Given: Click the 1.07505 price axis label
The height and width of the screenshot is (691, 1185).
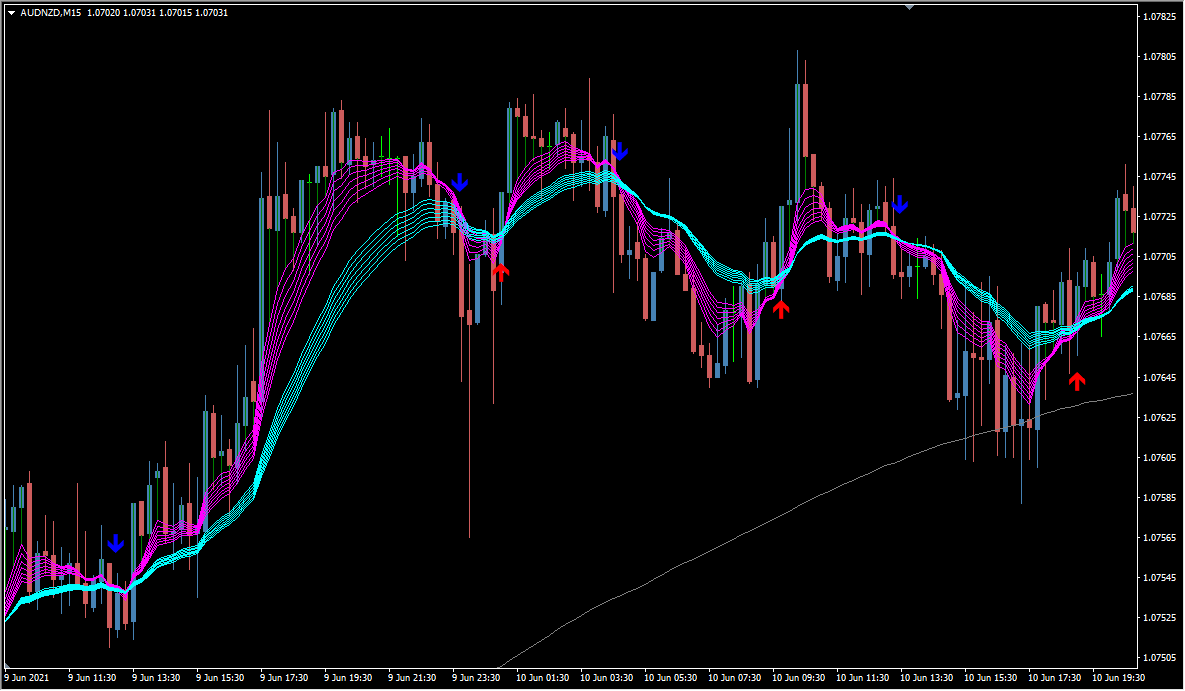Looking at the screenshot, I should tap(1160, 658).
